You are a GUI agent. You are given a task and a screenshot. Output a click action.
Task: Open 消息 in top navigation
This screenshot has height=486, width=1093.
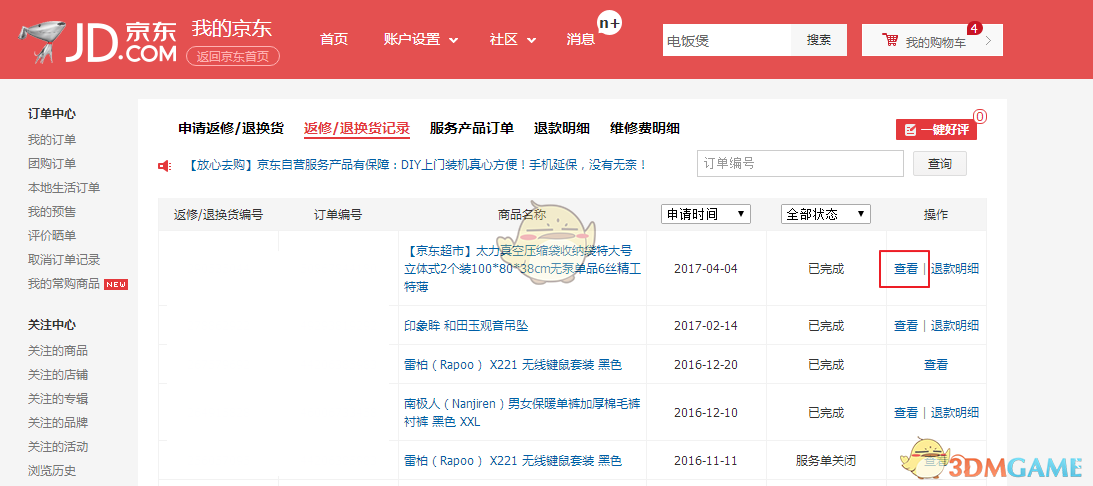[581, 40]
